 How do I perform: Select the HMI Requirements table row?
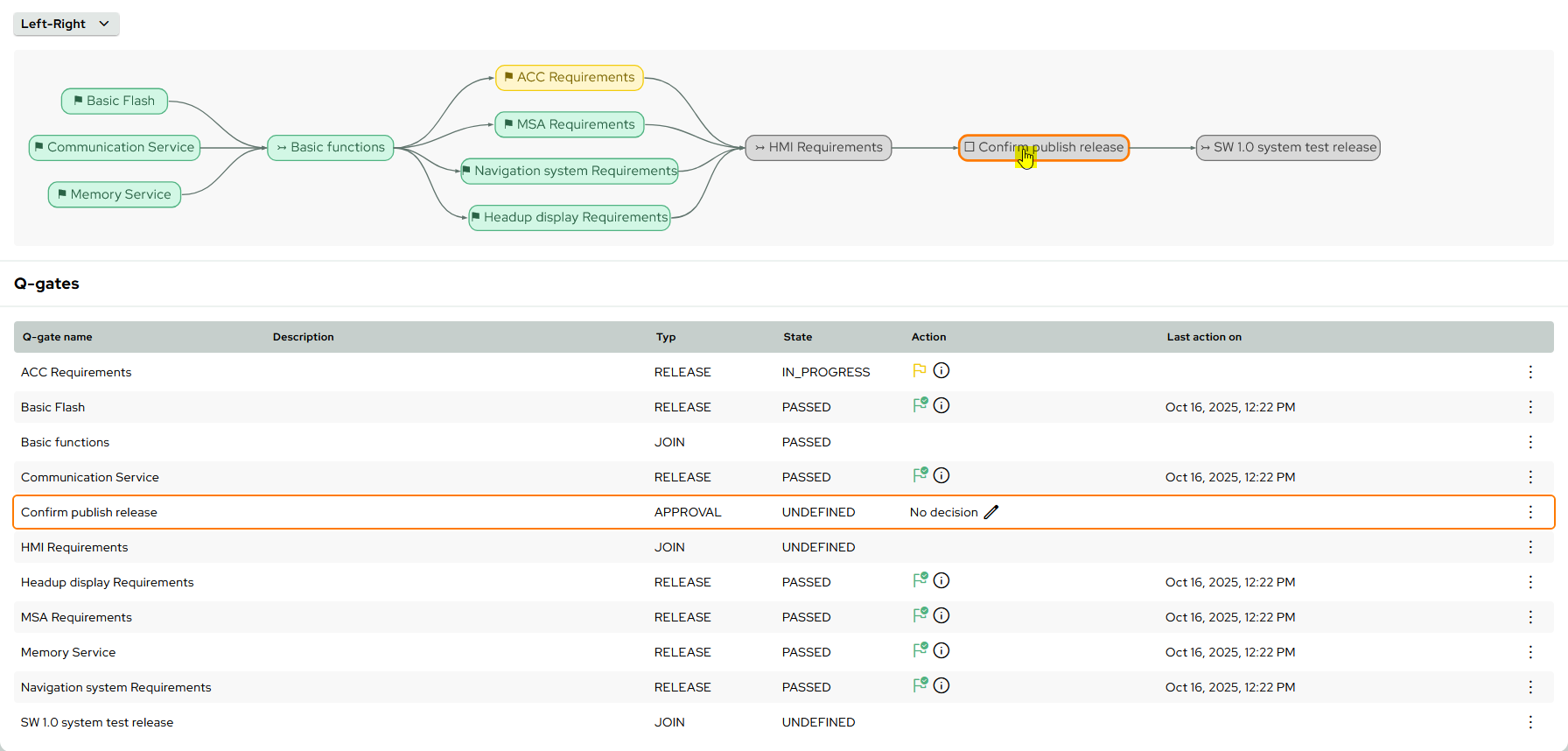(x=74, y=547)
